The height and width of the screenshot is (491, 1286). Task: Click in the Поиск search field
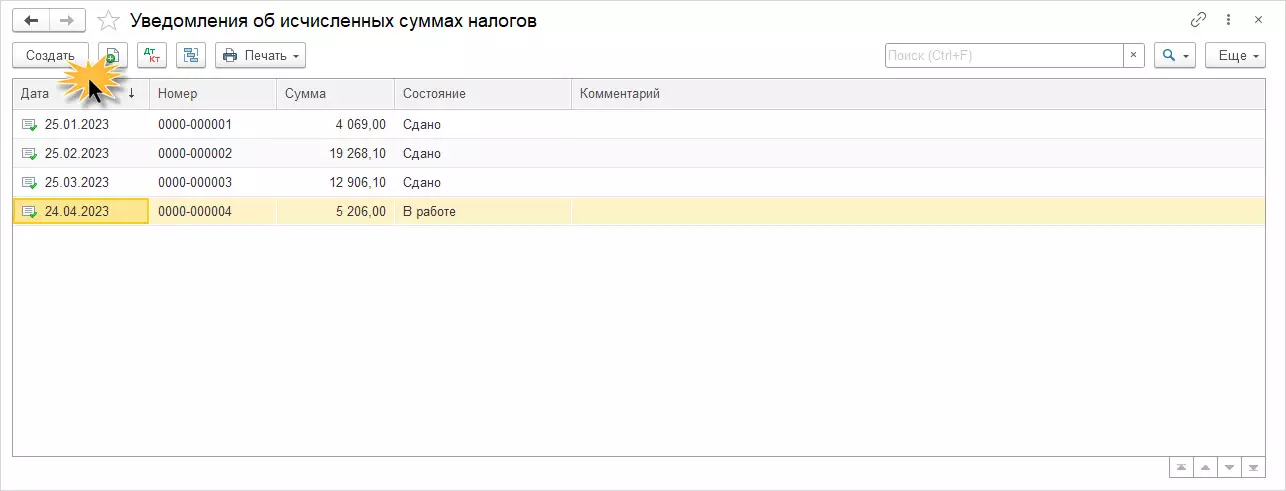tap(1003, 56)
